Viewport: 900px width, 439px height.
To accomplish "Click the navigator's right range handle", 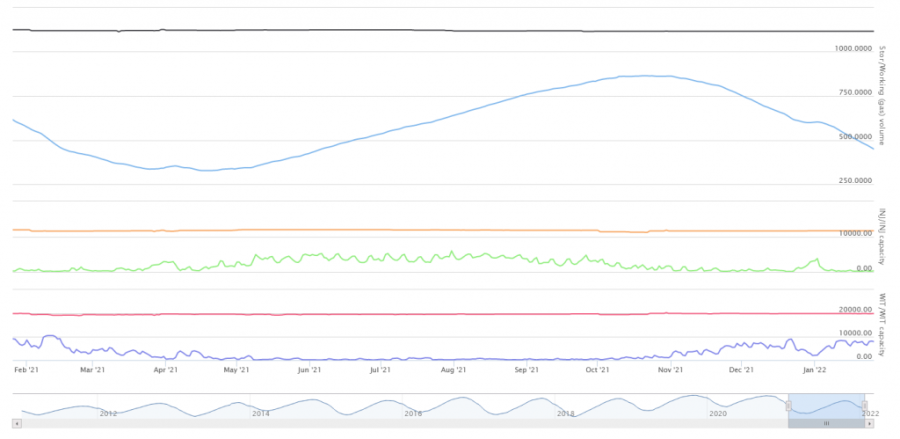I will pos(865,405).
